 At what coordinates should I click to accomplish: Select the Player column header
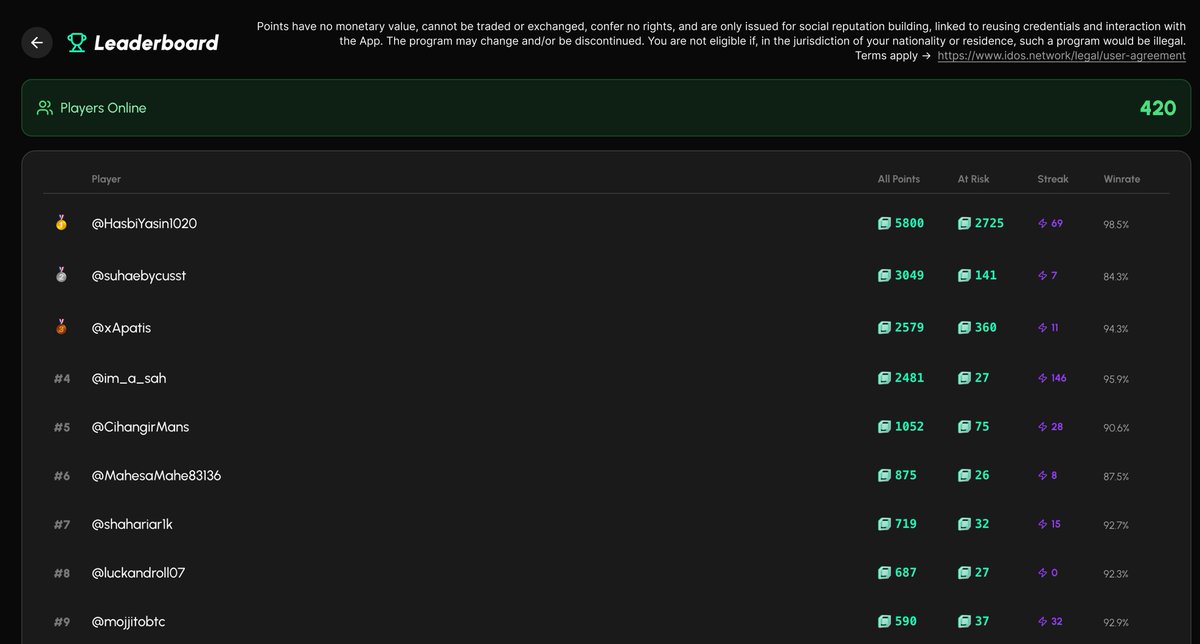coord(106,179)
